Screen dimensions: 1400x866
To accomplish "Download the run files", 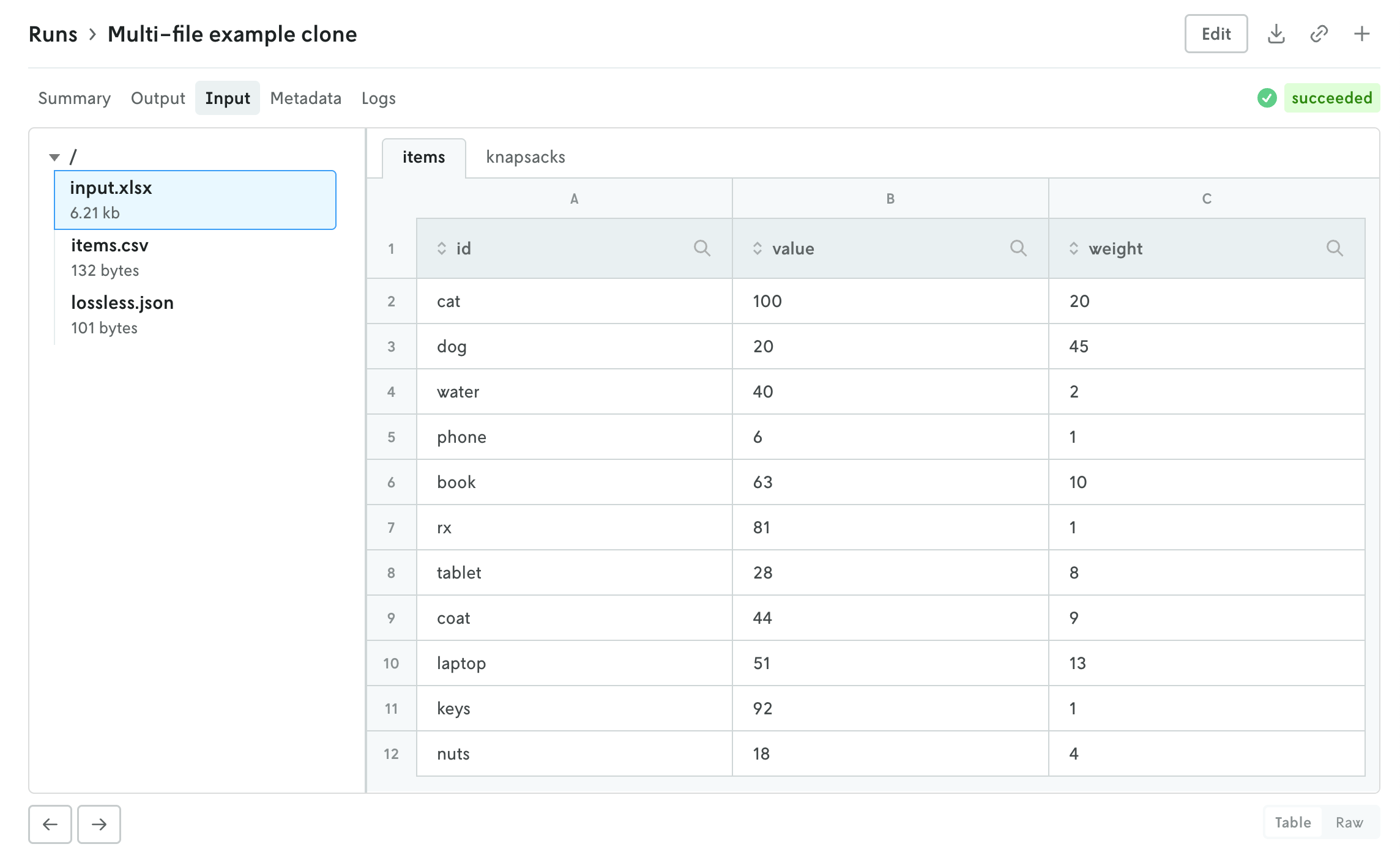I will click(x=1277, y=34).
